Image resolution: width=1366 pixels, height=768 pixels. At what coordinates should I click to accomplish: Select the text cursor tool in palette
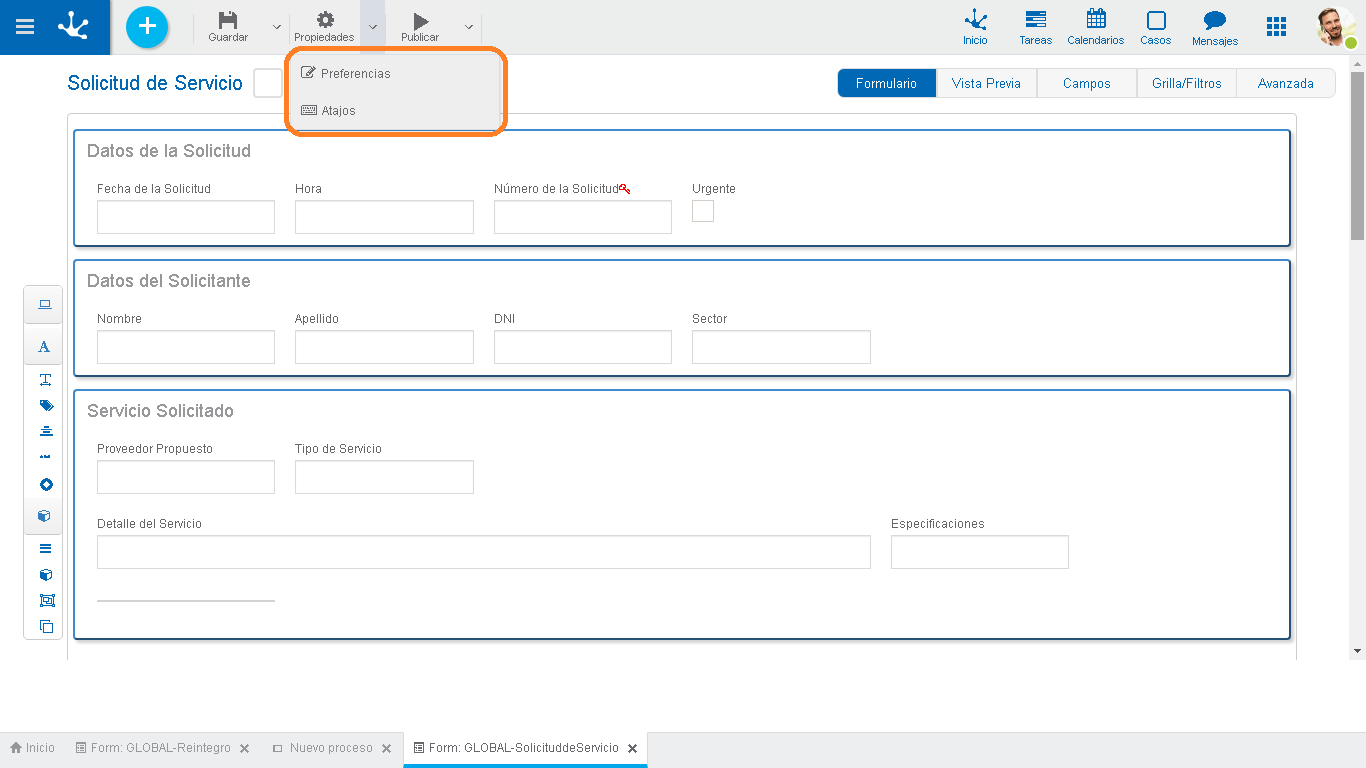point(45,380)
